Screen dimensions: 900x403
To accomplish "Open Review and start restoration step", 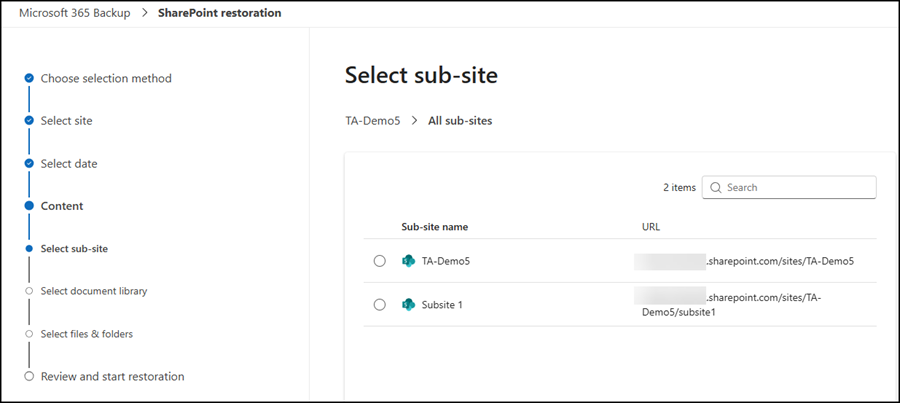I will (x=112, y=377).
